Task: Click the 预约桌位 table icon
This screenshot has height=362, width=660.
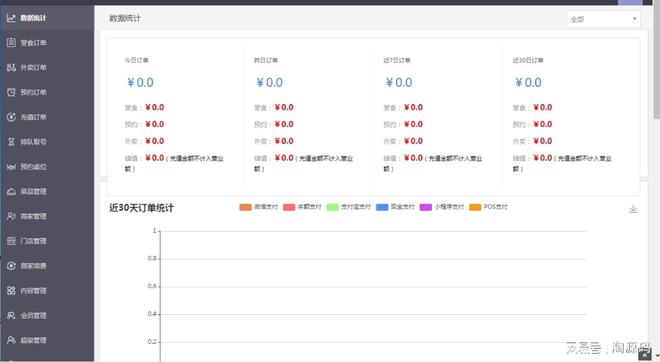Action: pyautogui.click(x=11, y=167)
